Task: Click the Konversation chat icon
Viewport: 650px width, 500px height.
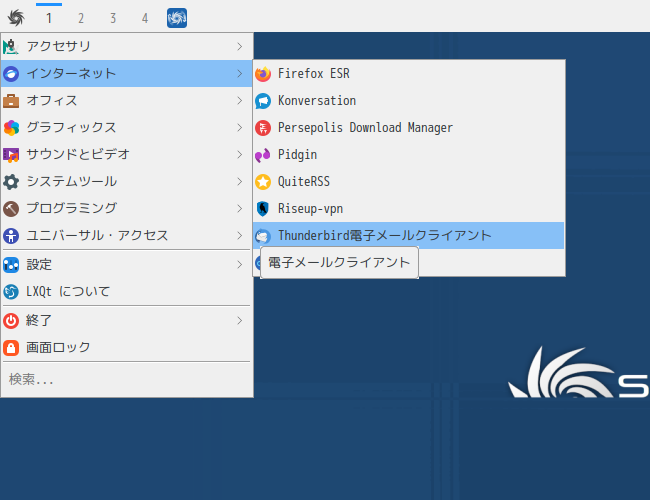Action: pos(263,101)
